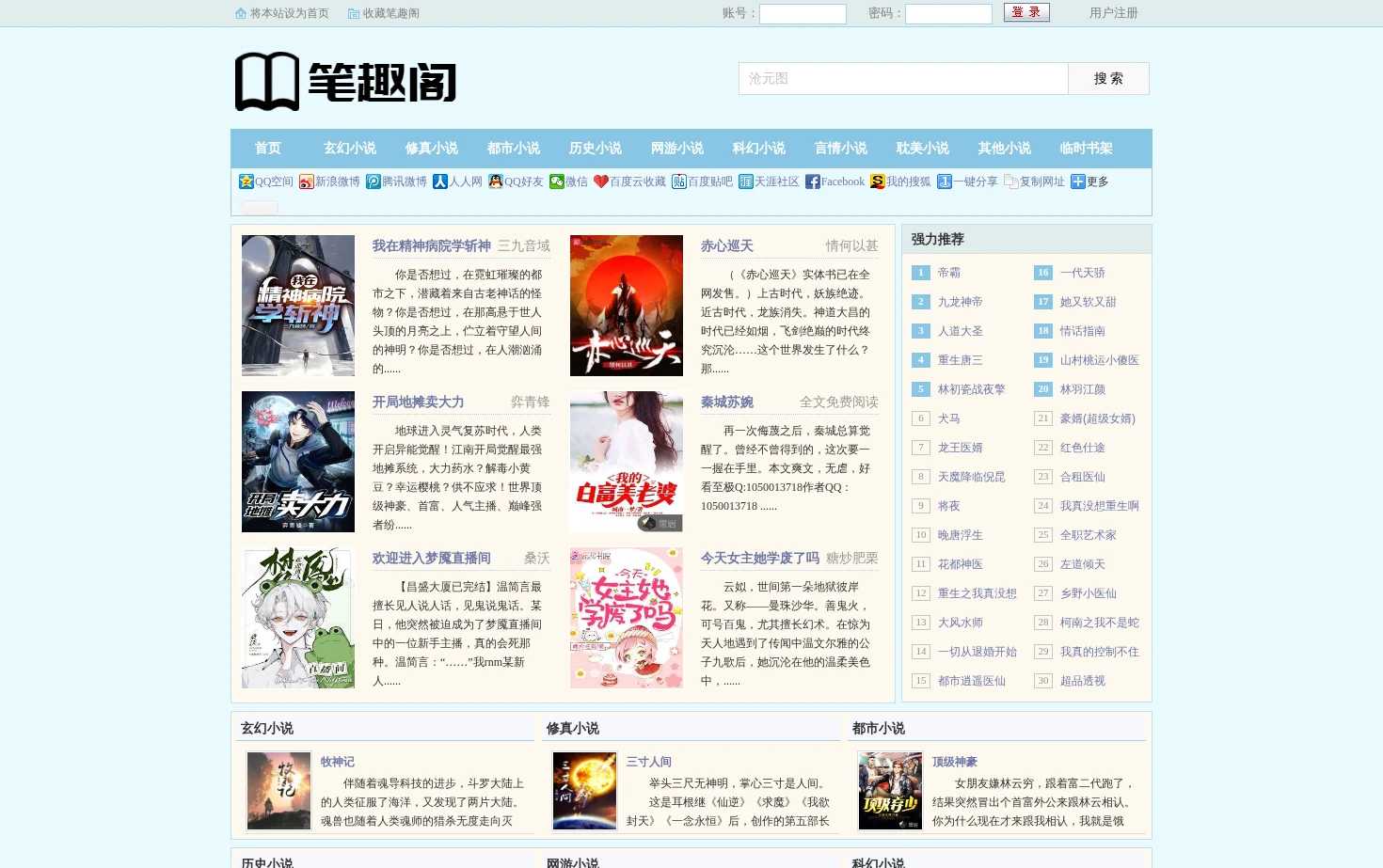Open the 我在精神病院学斩神 title link
The width and height of the screenshot is (1383, 868).
[x=432, y=245]
